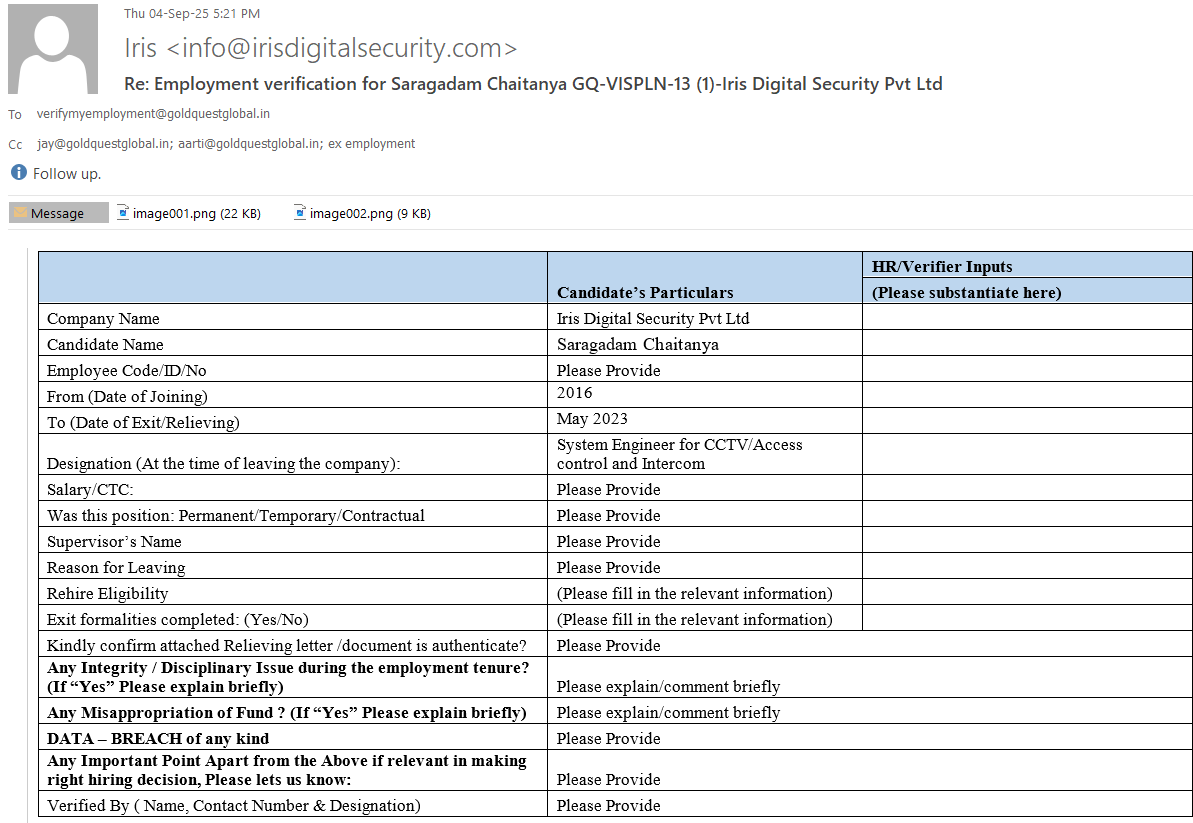1193x823 pixels.
Task: Click Please Provide in Salary/CTC row
Action: [608, 490]
